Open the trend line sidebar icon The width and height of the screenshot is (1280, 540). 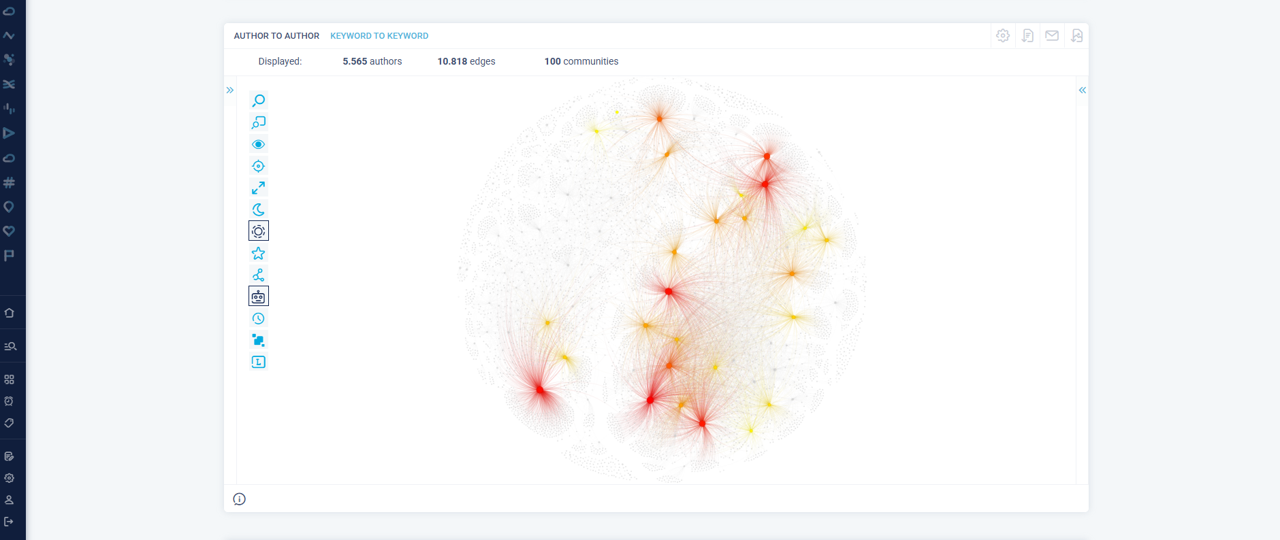pos(9,35)
